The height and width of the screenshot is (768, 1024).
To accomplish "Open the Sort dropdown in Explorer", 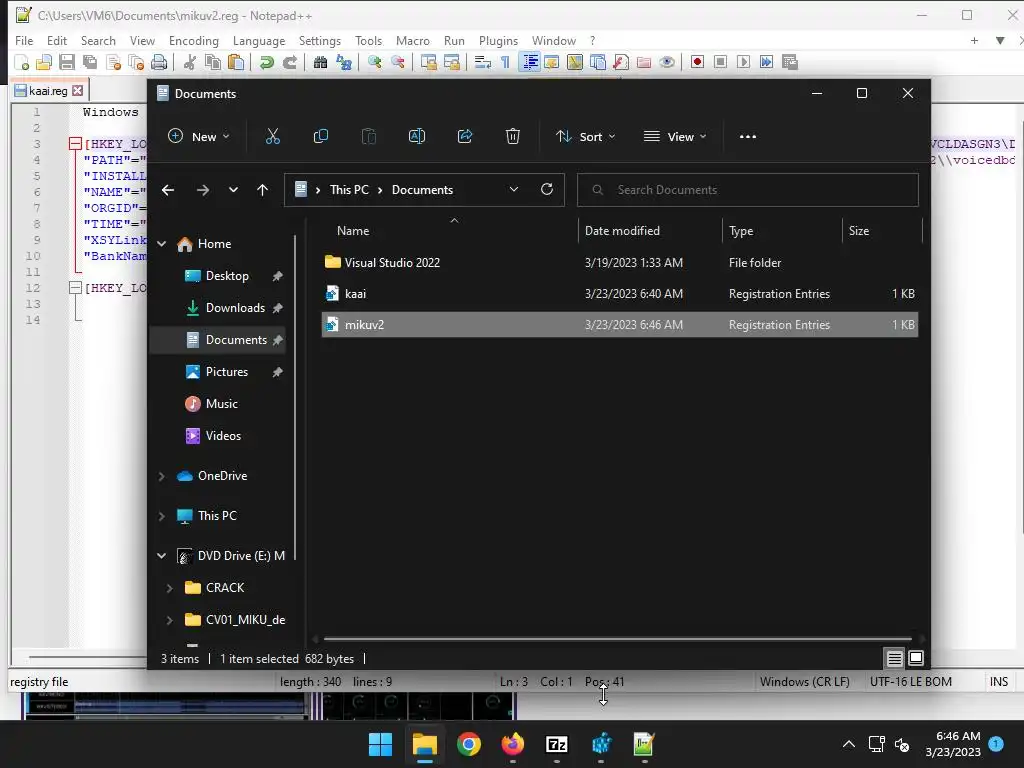I will pyautogui.click(x=585, y=136).
